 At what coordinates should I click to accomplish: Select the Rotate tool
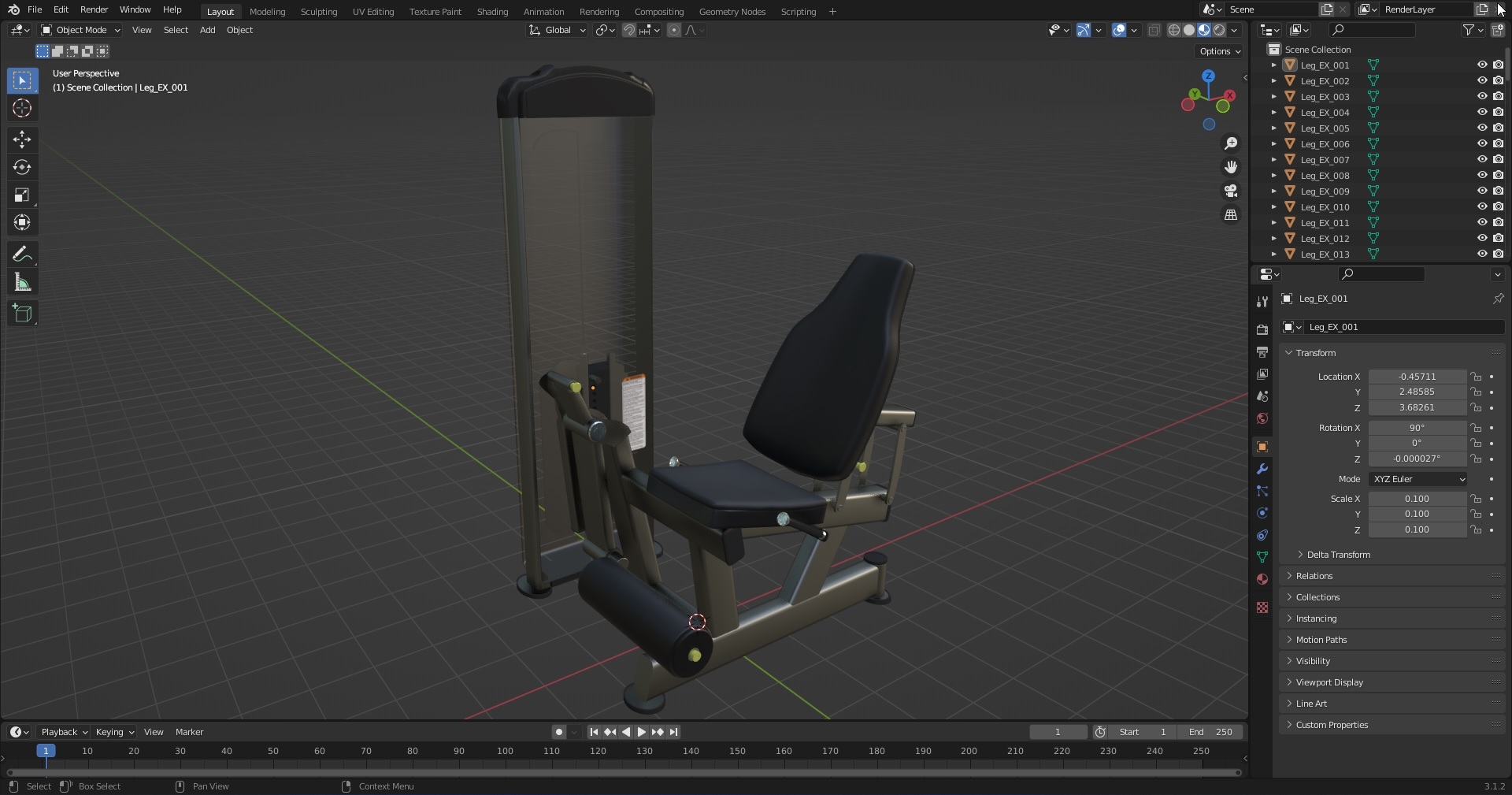(x=22, y=167)
